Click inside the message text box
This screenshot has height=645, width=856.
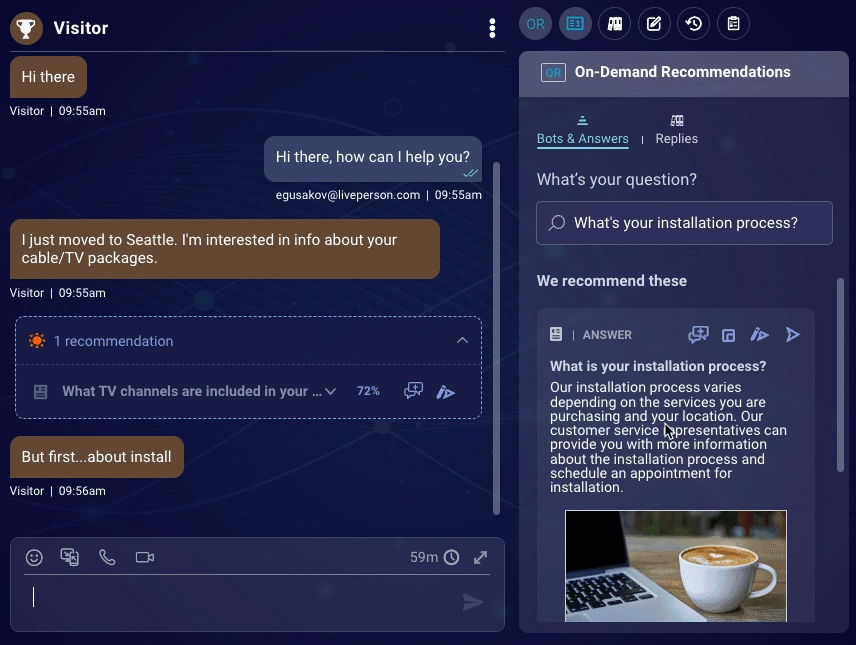[x=240, y=598]
